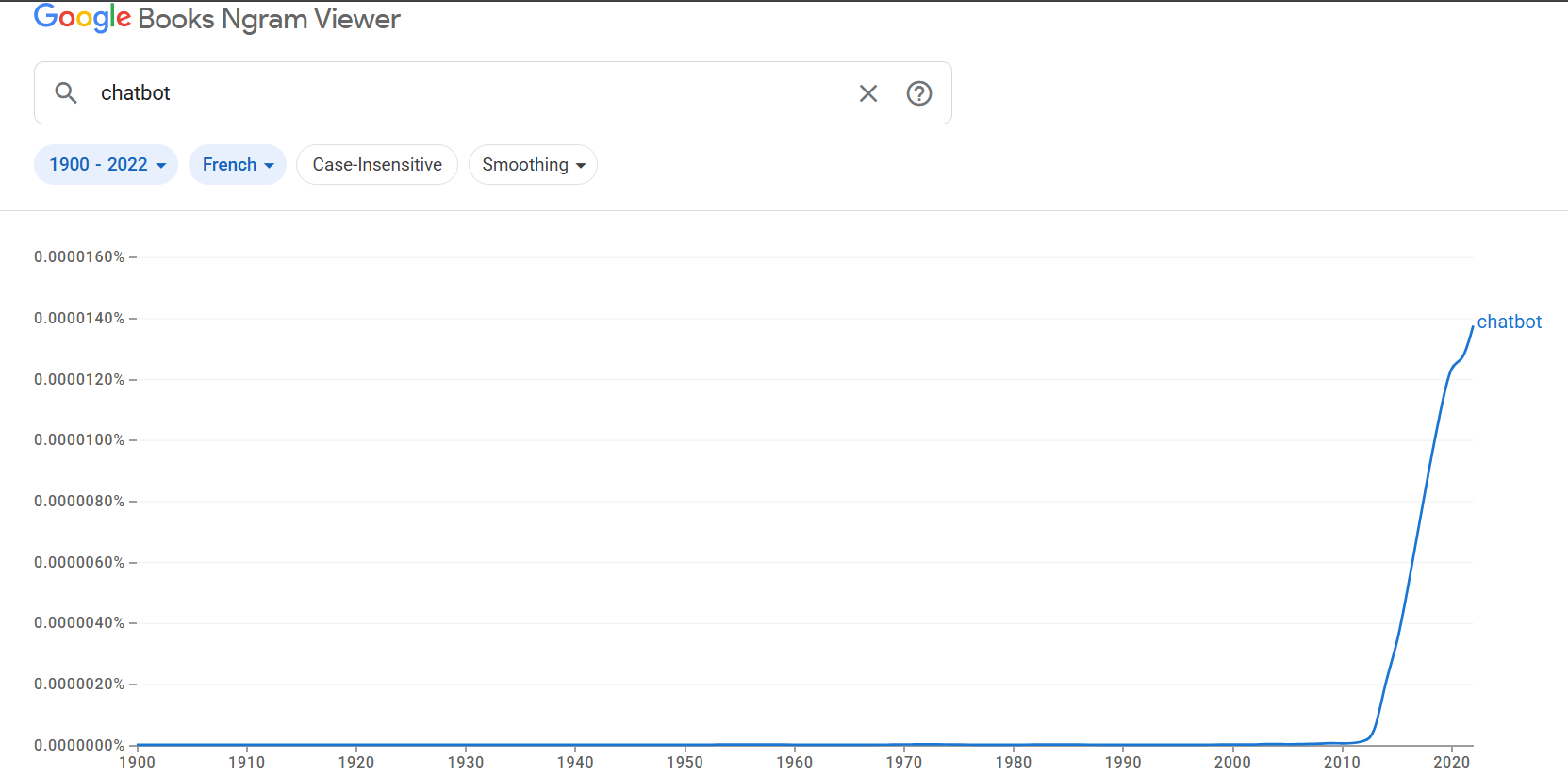Click the 0.0000020% y-axis label
The width and height of the screenshot is (1568, 776).
point(79,685)
